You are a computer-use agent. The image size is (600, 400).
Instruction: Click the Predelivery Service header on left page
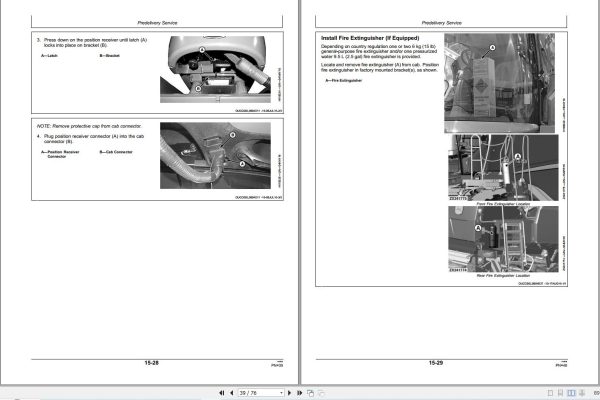157,23
